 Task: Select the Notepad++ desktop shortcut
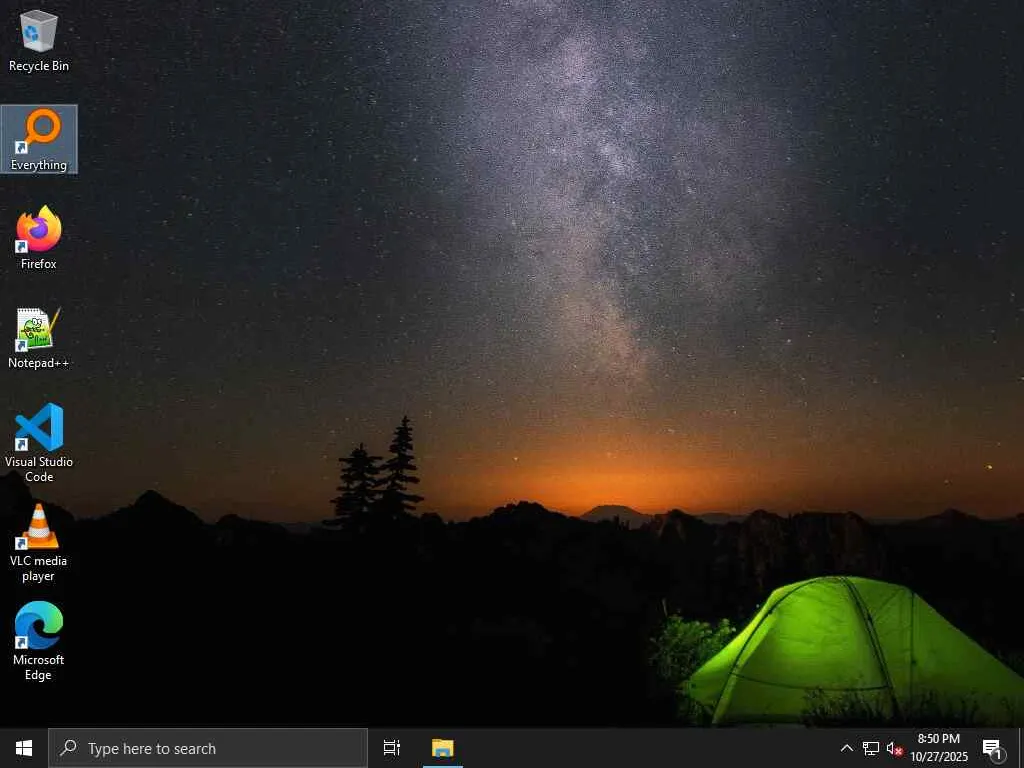[39, 338]
